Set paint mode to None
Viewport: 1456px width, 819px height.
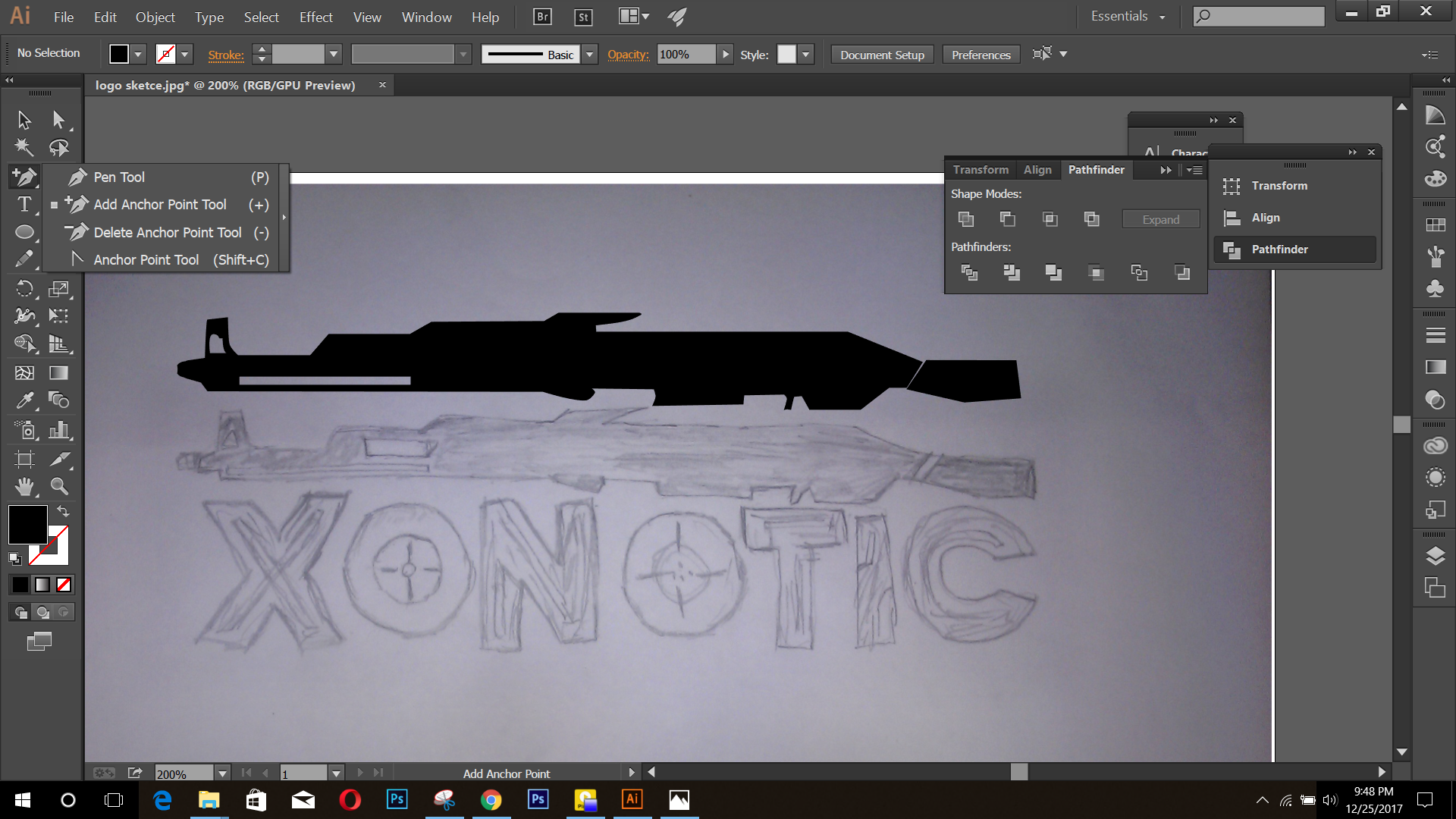(x=64, y=585)
